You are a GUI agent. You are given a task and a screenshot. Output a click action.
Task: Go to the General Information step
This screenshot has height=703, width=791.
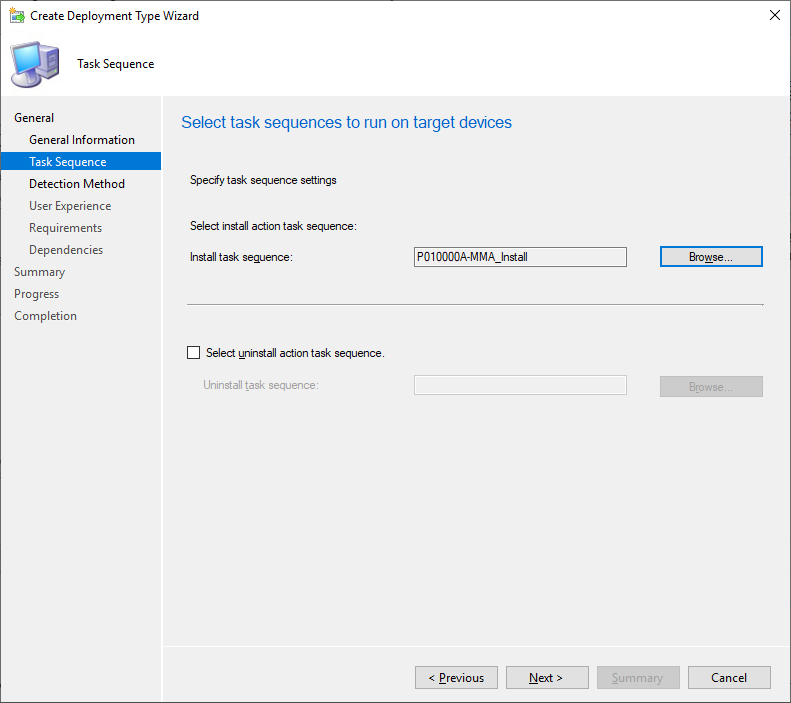coord(82,140)
